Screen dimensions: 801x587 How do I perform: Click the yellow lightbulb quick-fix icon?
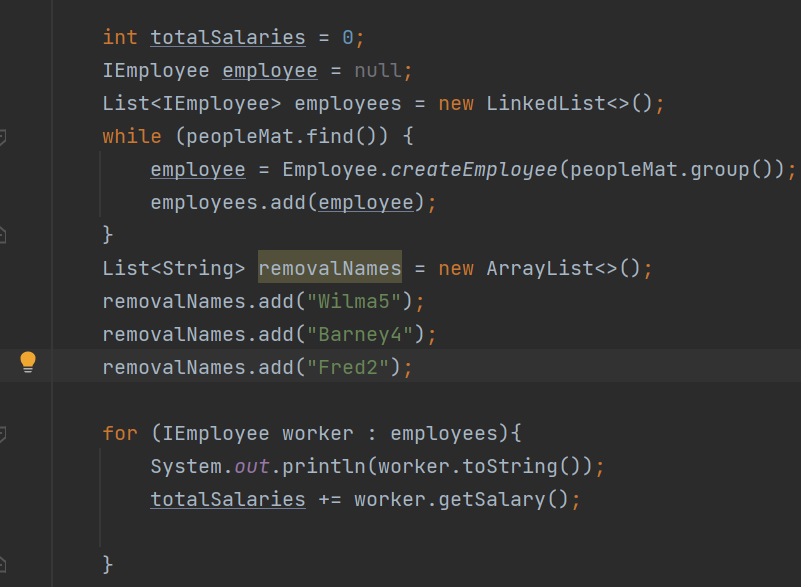28,362
